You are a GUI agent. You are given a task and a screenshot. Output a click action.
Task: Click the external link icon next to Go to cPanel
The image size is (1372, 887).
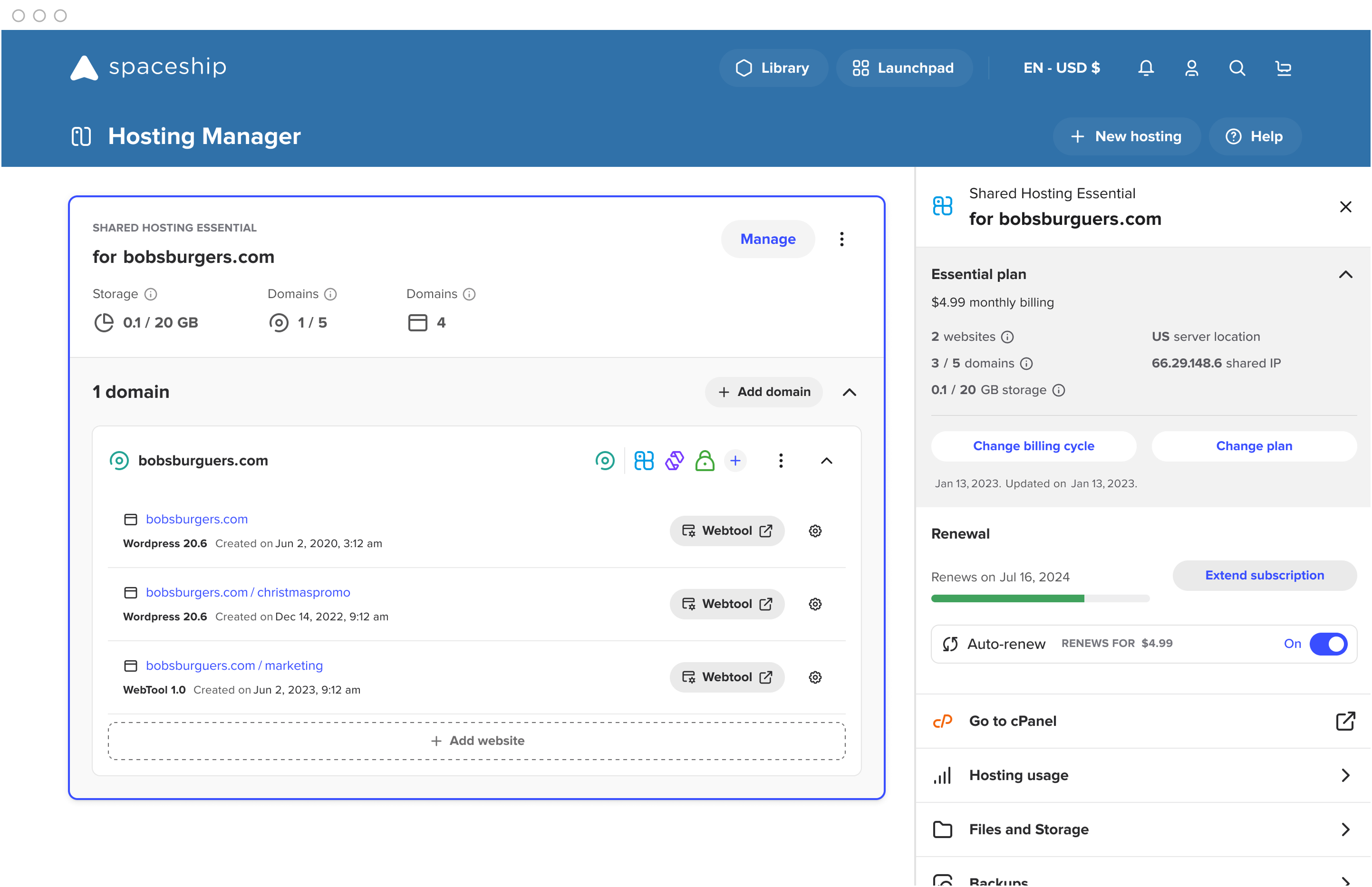pyautogui.click(x=1345, y=721)
